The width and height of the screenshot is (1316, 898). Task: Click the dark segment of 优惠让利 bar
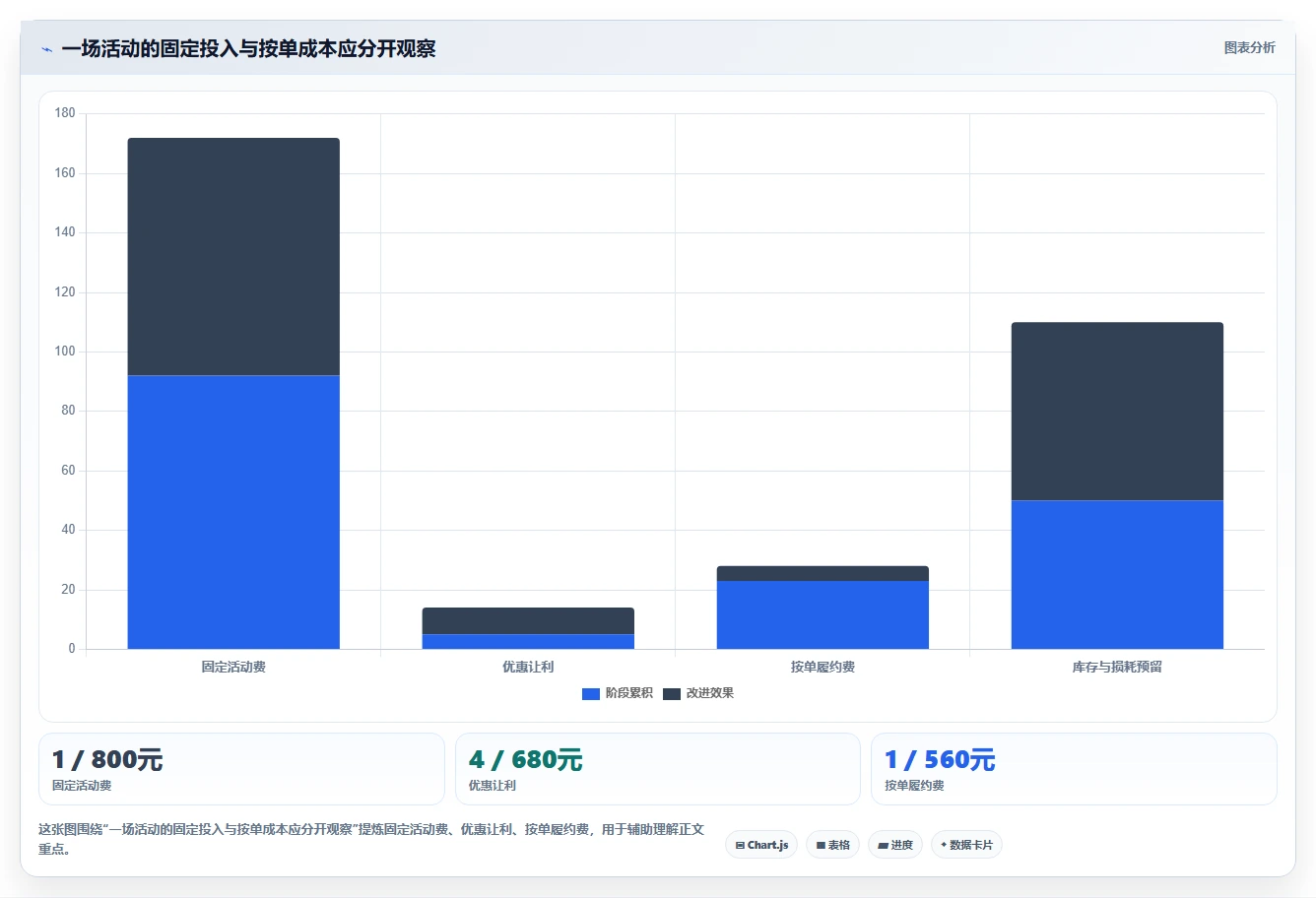coord(528,620)
